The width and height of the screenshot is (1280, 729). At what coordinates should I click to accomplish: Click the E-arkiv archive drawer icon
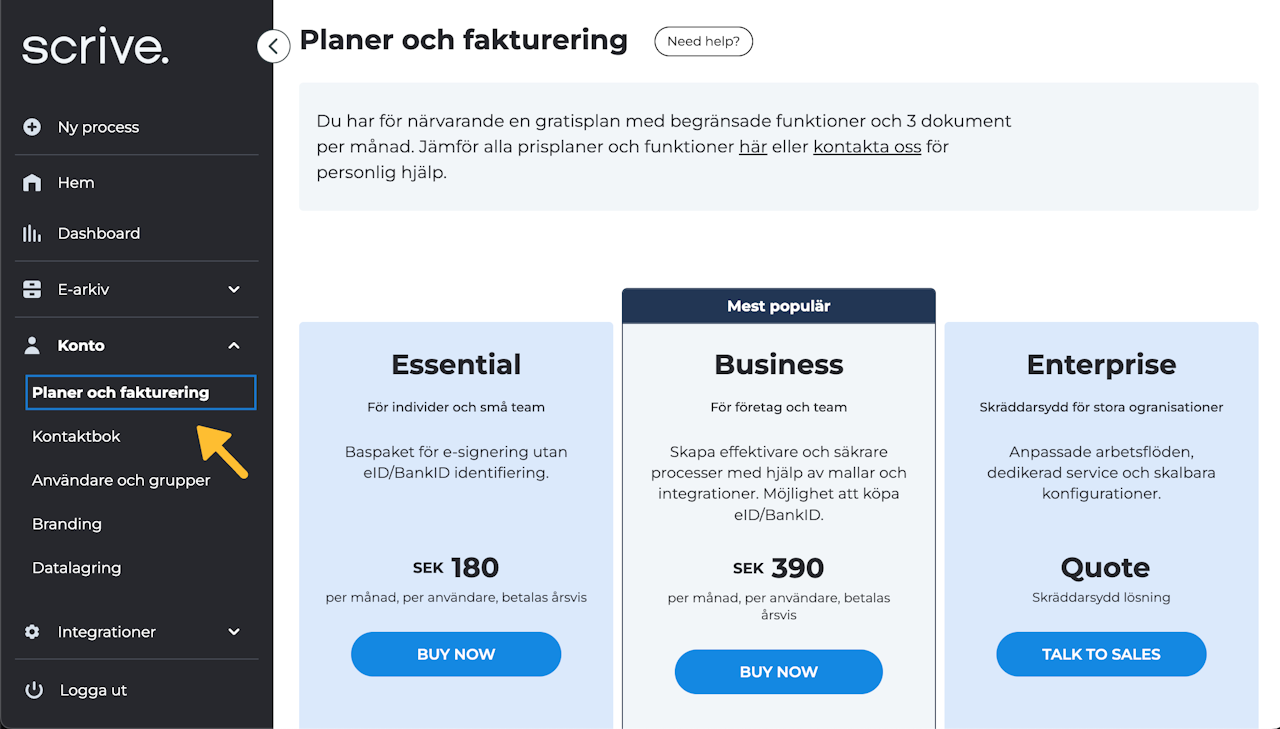[x=32, y=289]
